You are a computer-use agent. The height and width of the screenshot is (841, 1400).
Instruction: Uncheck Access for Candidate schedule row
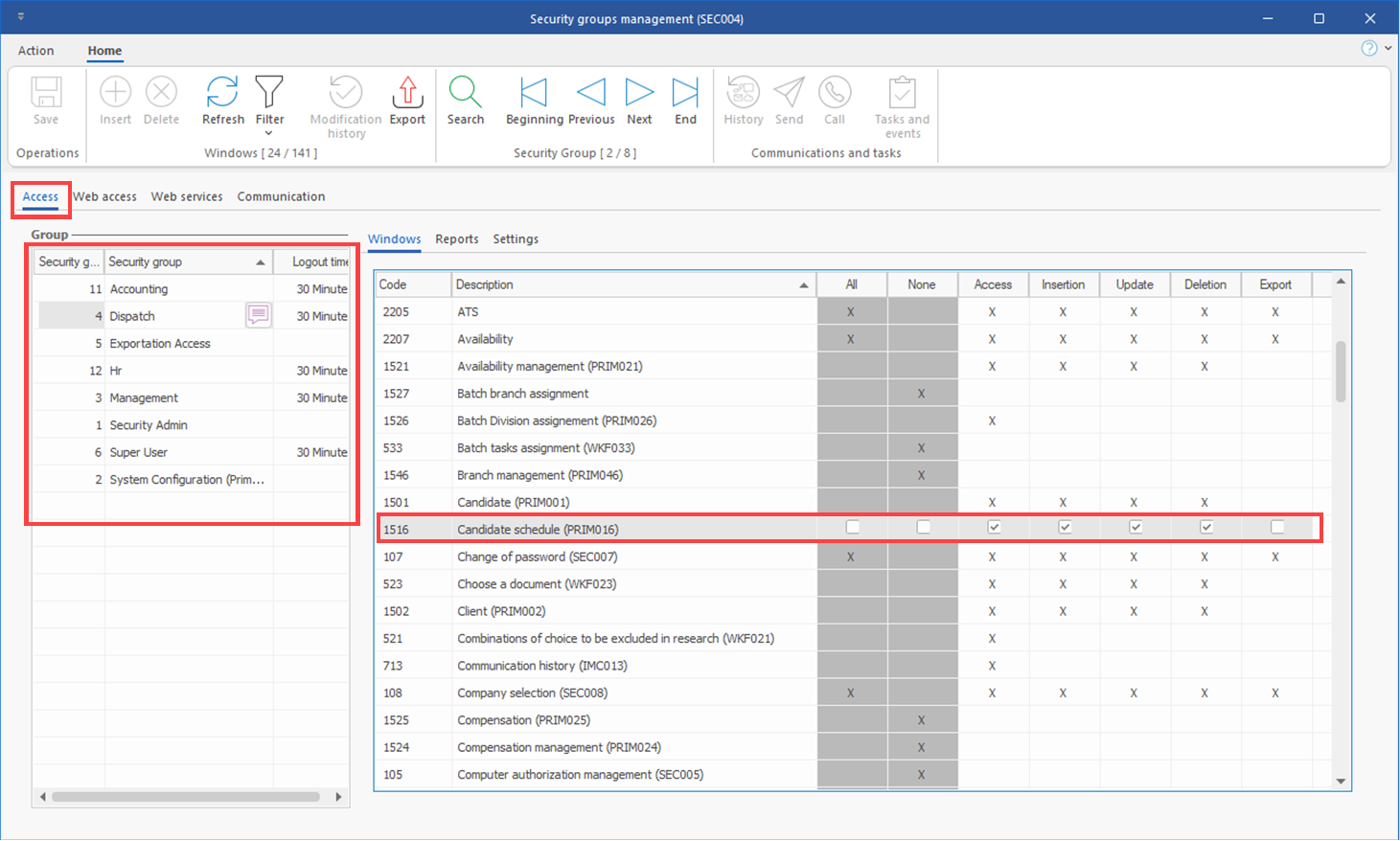click(994, 527)
